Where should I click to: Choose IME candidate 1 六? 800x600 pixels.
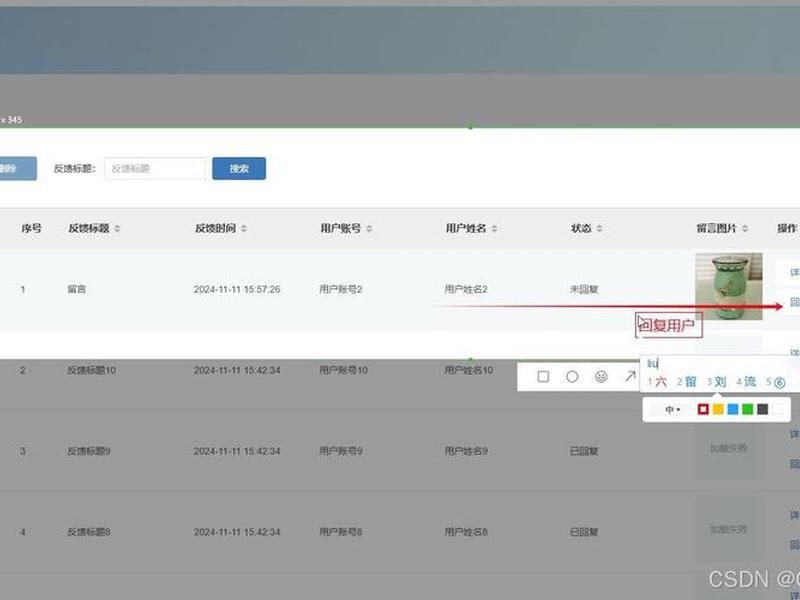point(657,382)
